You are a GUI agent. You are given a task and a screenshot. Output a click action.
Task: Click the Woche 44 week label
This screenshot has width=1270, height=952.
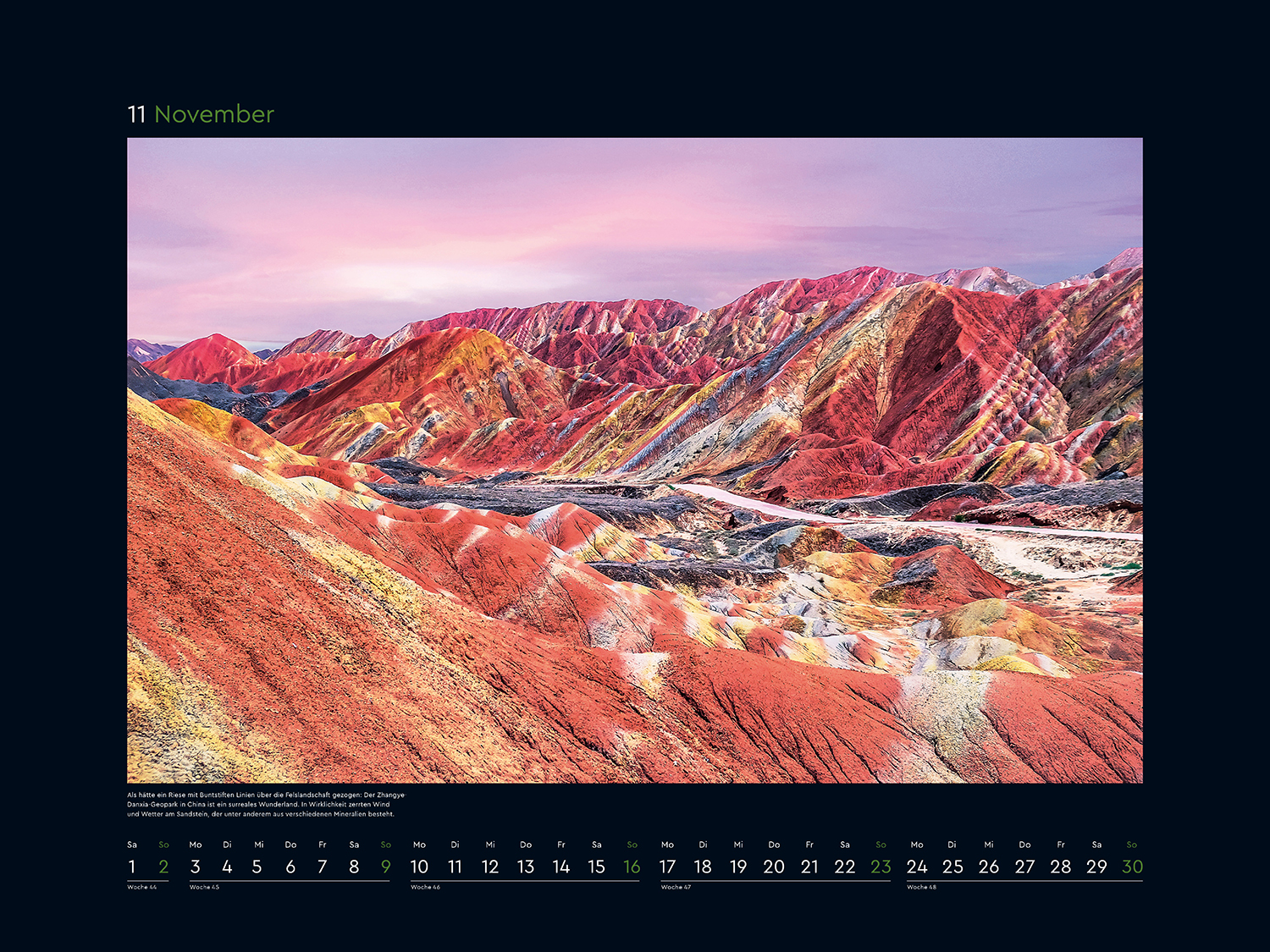(141, 887)
